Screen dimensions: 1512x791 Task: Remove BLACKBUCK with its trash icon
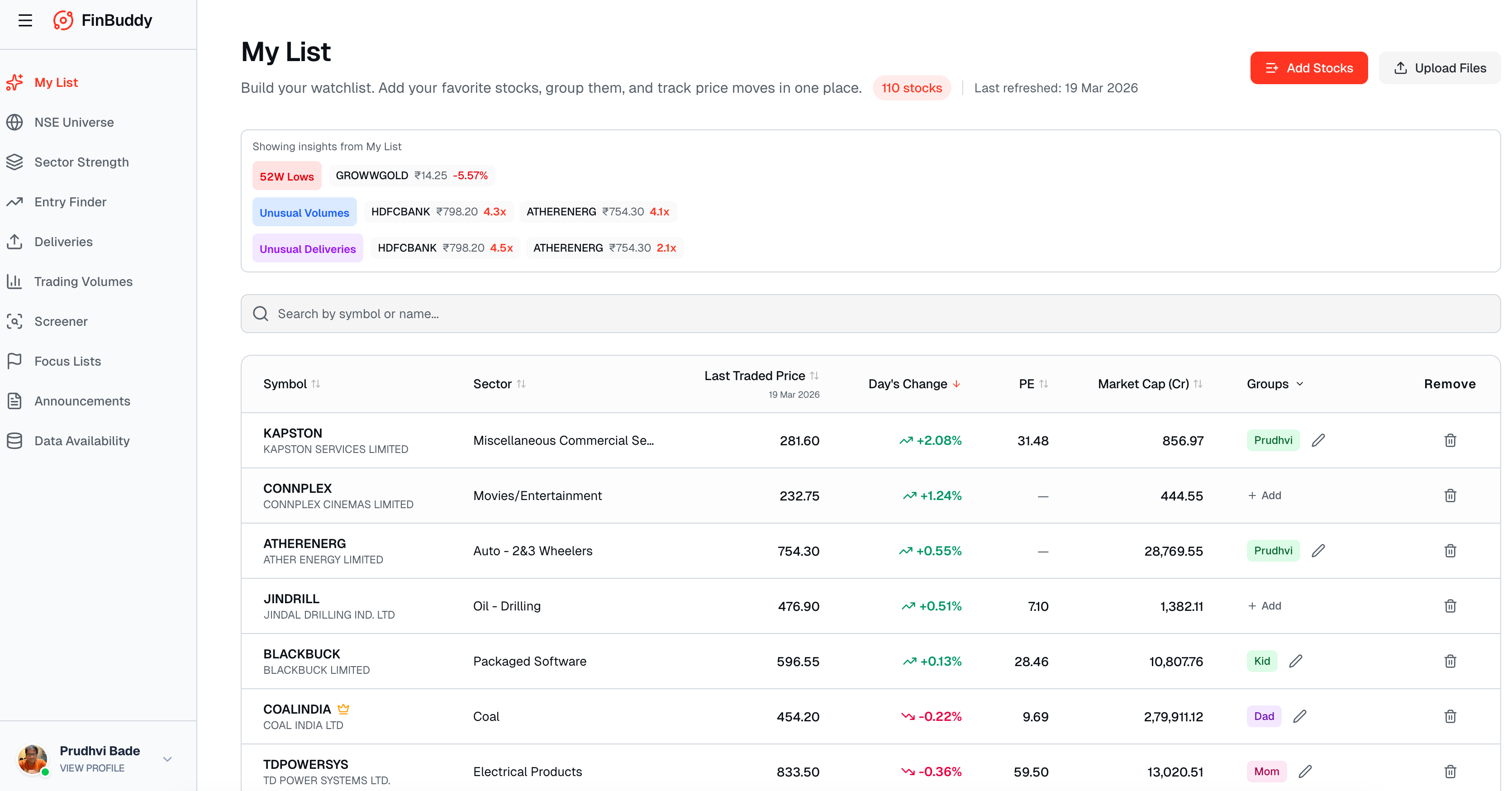click(1450, 661)
